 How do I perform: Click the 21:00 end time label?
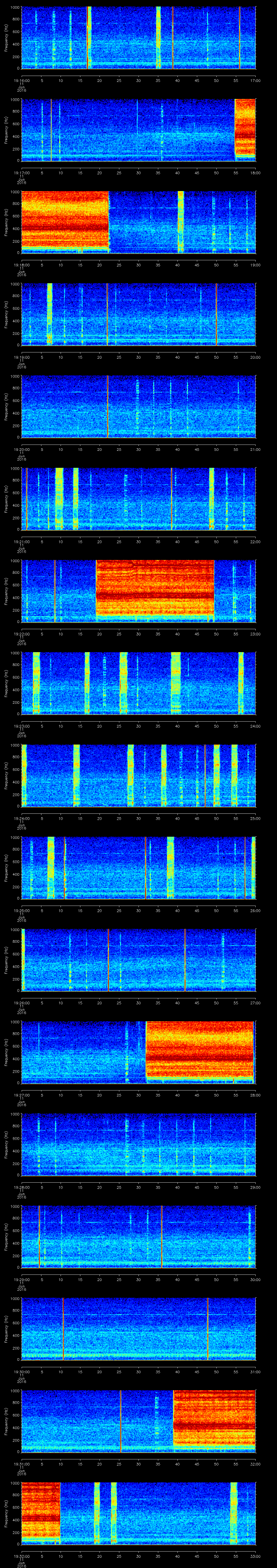click(255, 450)
